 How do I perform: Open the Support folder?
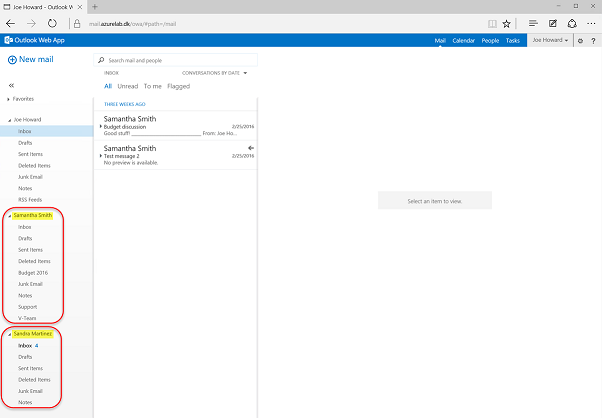(x=27, y=307)
